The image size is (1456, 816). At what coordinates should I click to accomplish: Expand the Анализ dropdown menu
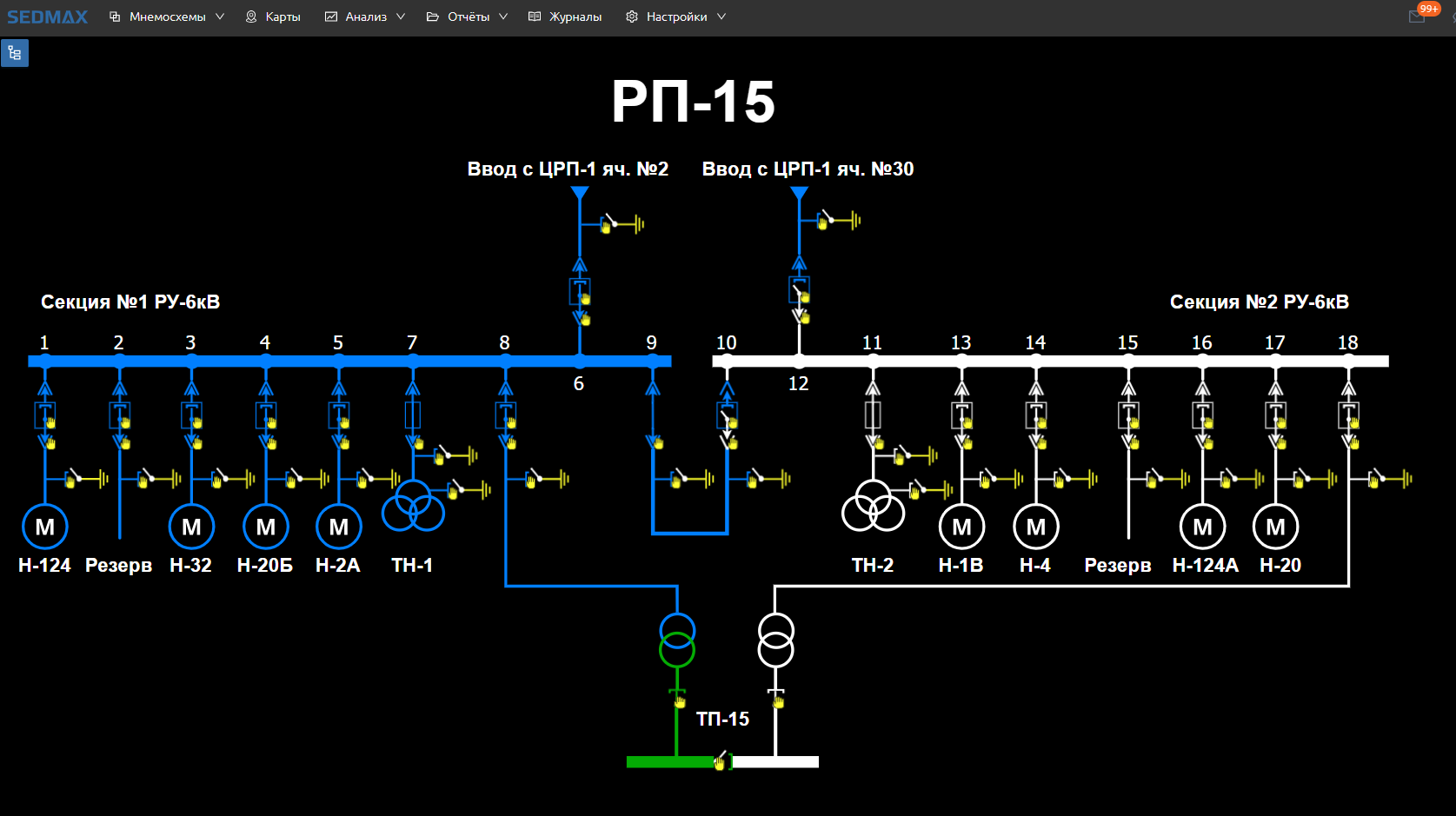[x=365, y=17]
